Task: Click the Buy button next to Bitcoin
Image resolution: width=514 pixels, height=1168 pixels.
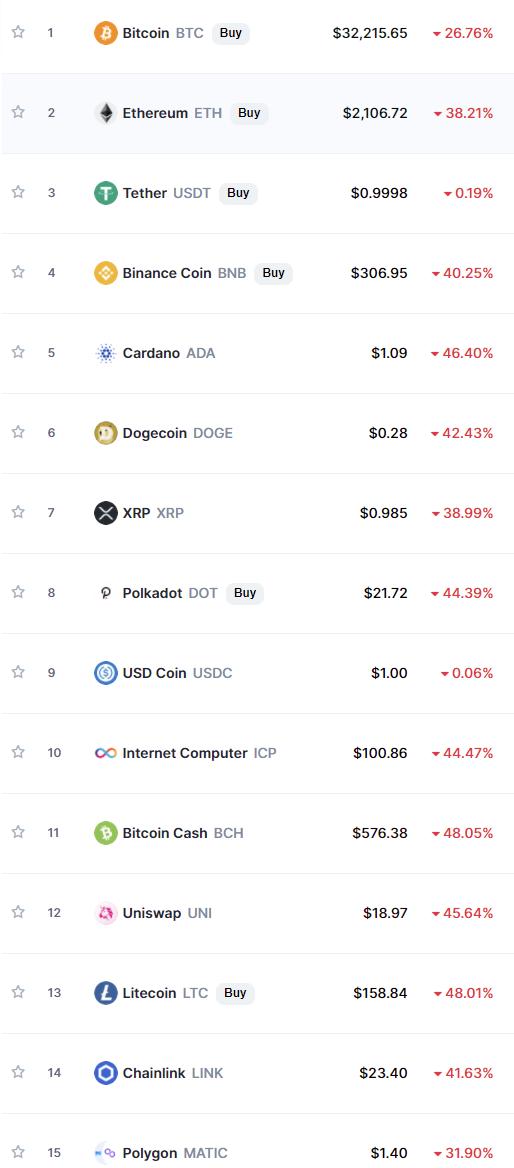Action: coord(231,34)
